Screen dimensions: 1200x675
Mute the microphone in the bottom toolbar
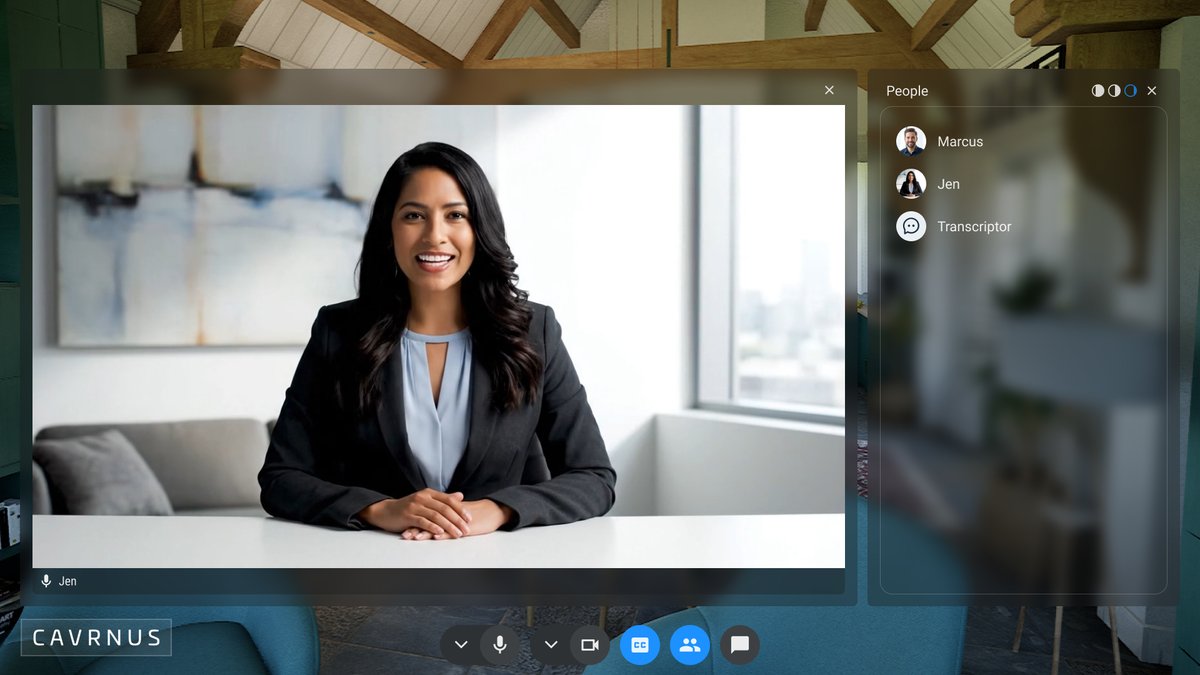pyautogui.click(x=500, y=645)
